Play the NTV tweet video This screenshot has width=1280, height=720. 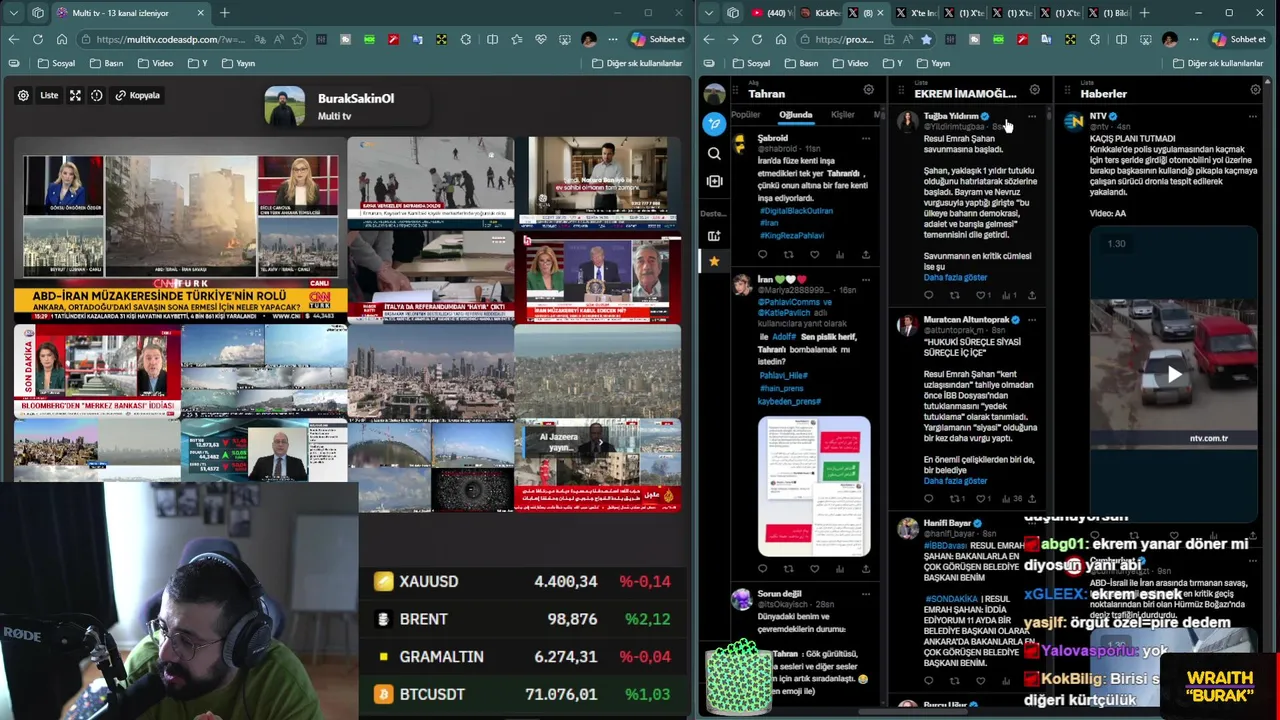(1174, 375)
